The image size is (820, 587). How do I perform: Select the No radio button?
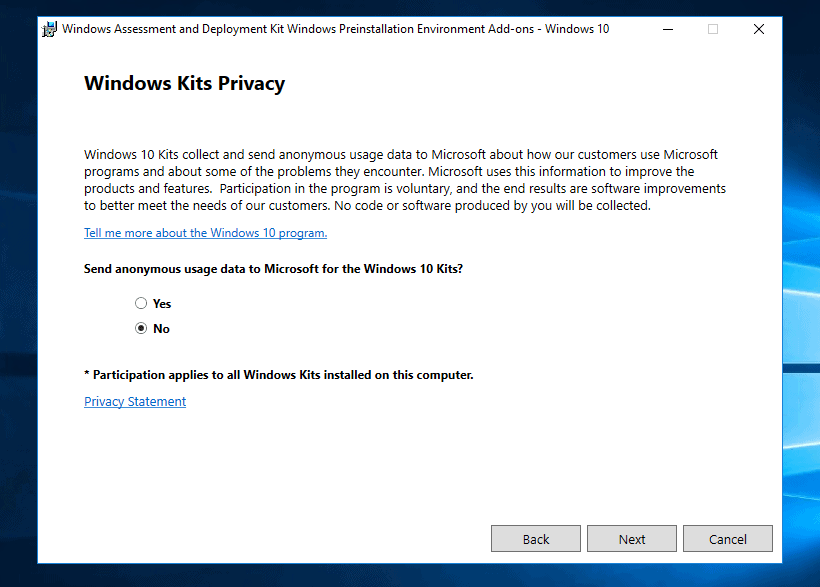140,328
